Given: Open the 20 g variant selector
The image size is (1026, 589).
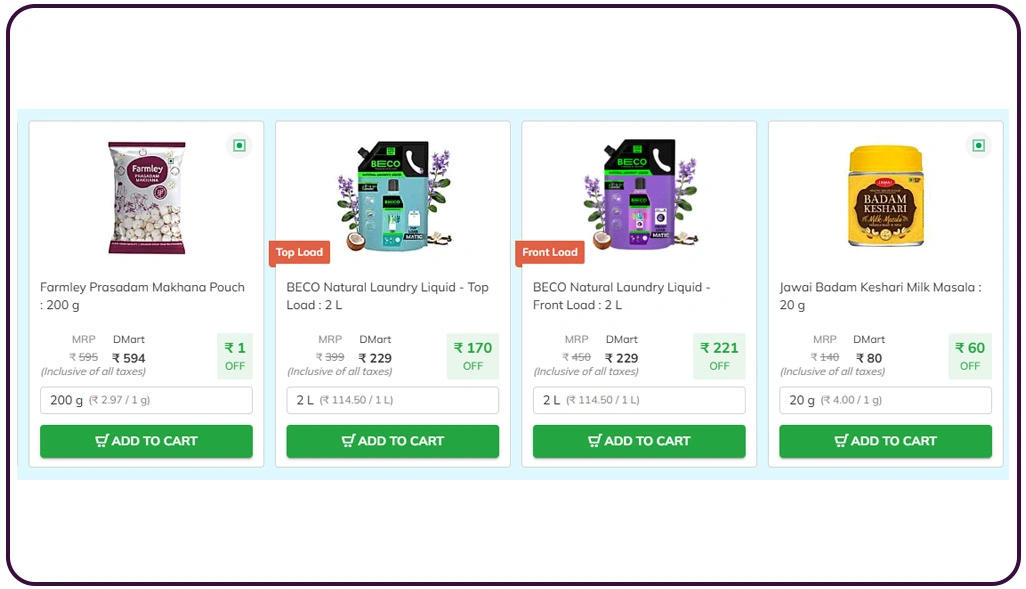Looking at the screenshot, I should click(884, 400).
